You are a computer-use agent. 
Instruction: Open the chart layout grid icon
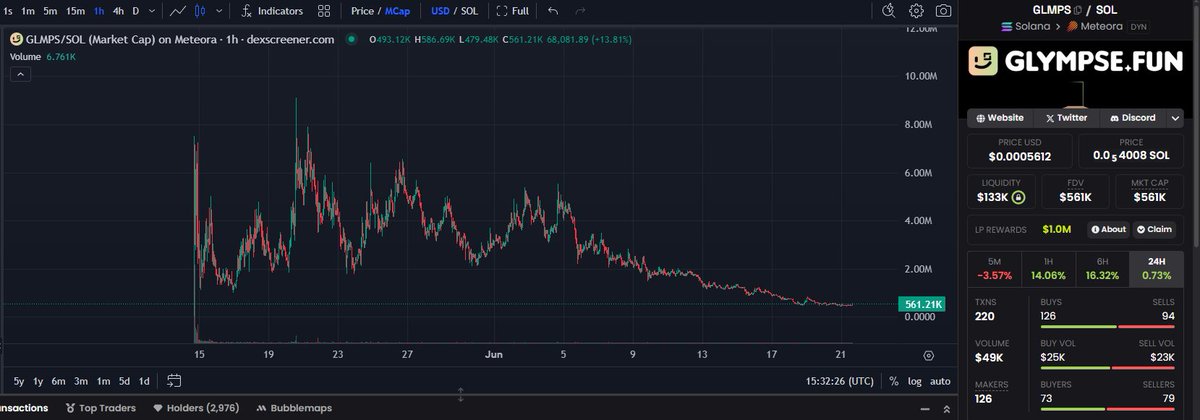(x=324, y=11)
